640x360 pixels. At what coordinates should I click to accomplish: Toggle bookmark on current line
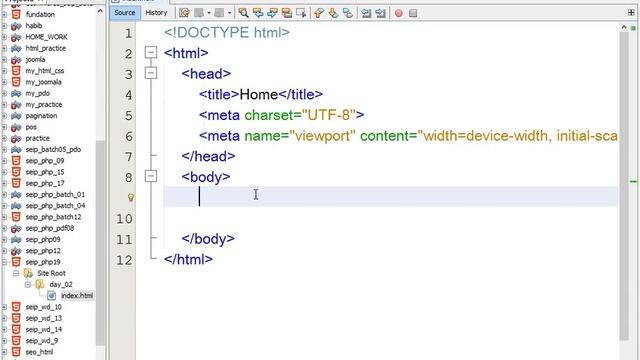click(x=348, y=13)
